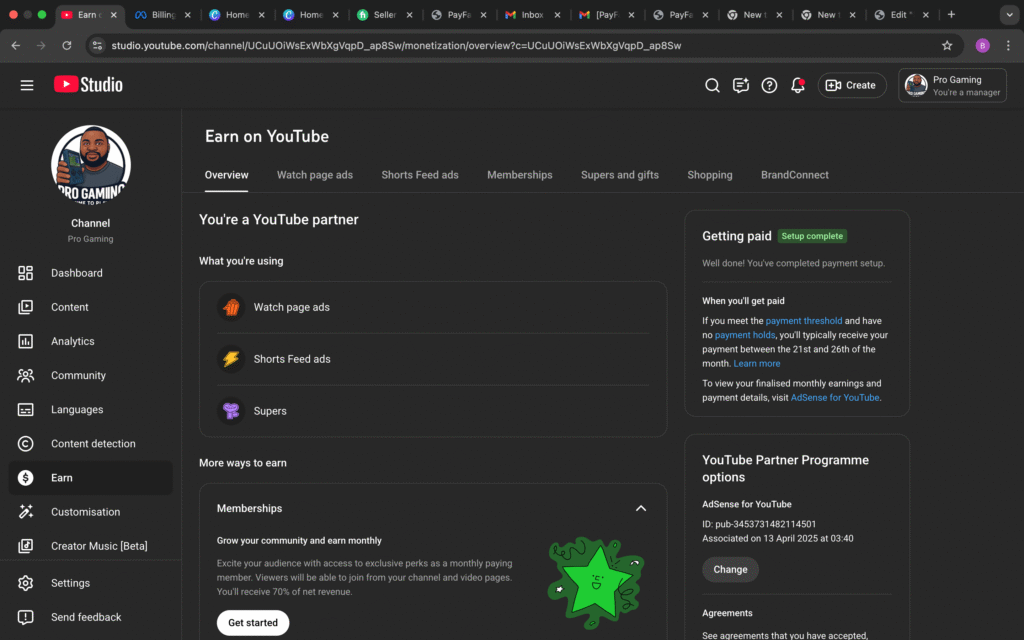
Task: Collapse the Memberships section chevron
Action: coord(641,508)
